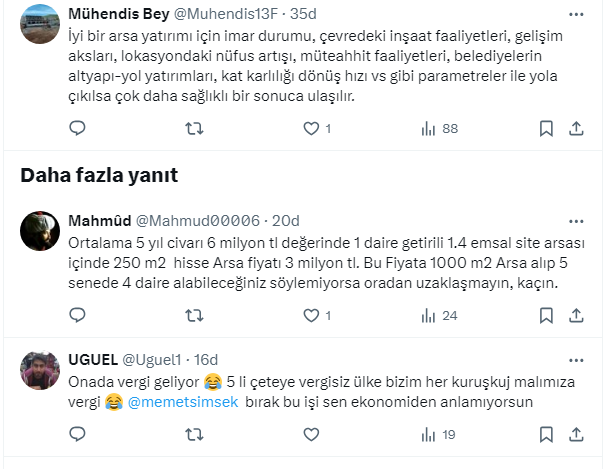This screenshot has height=469, width=611.
Task: View analytics on Mühendis Bey's tweet
Action: [429, 129]
